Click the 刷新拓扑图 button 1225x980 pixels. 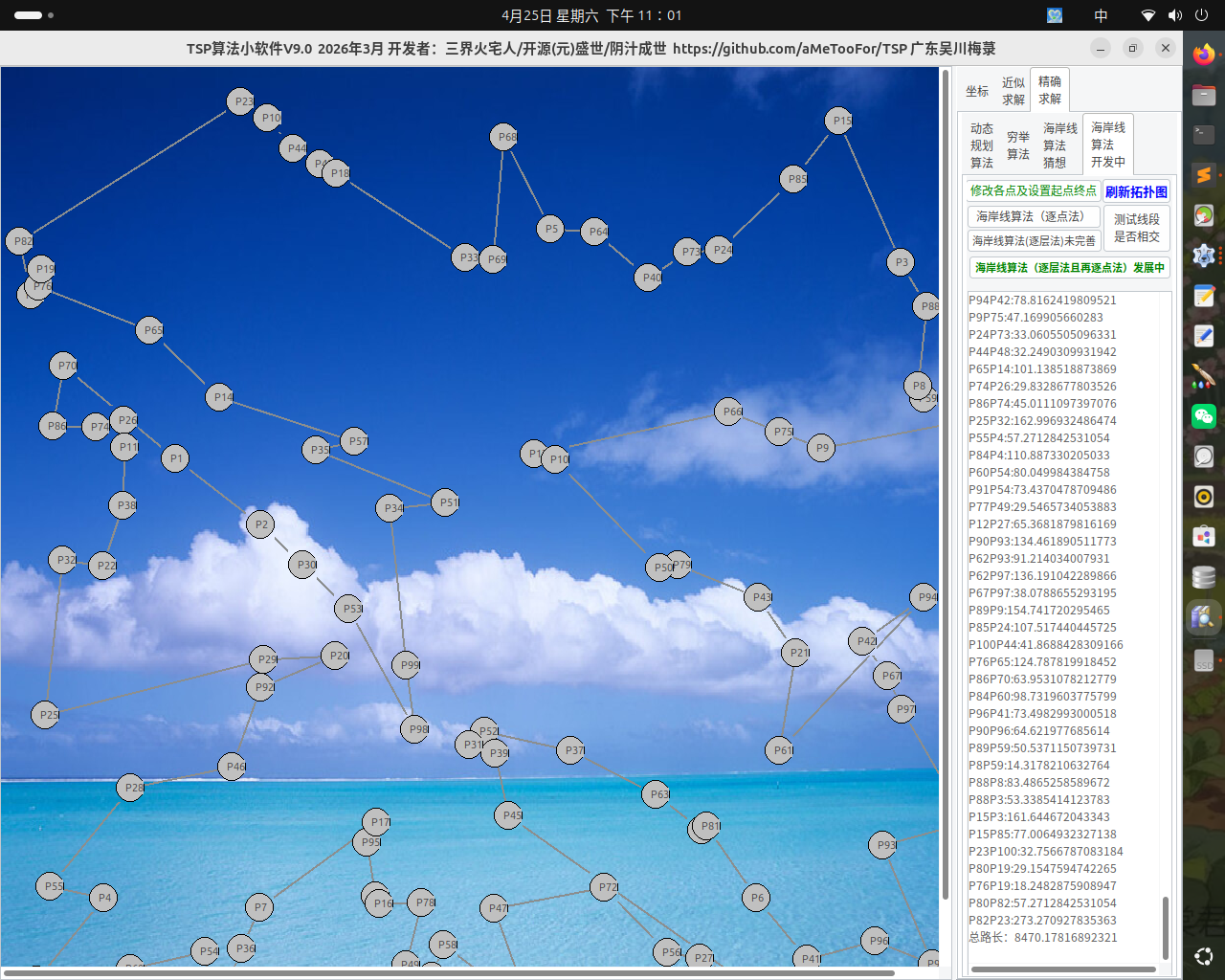(1136, 191)
